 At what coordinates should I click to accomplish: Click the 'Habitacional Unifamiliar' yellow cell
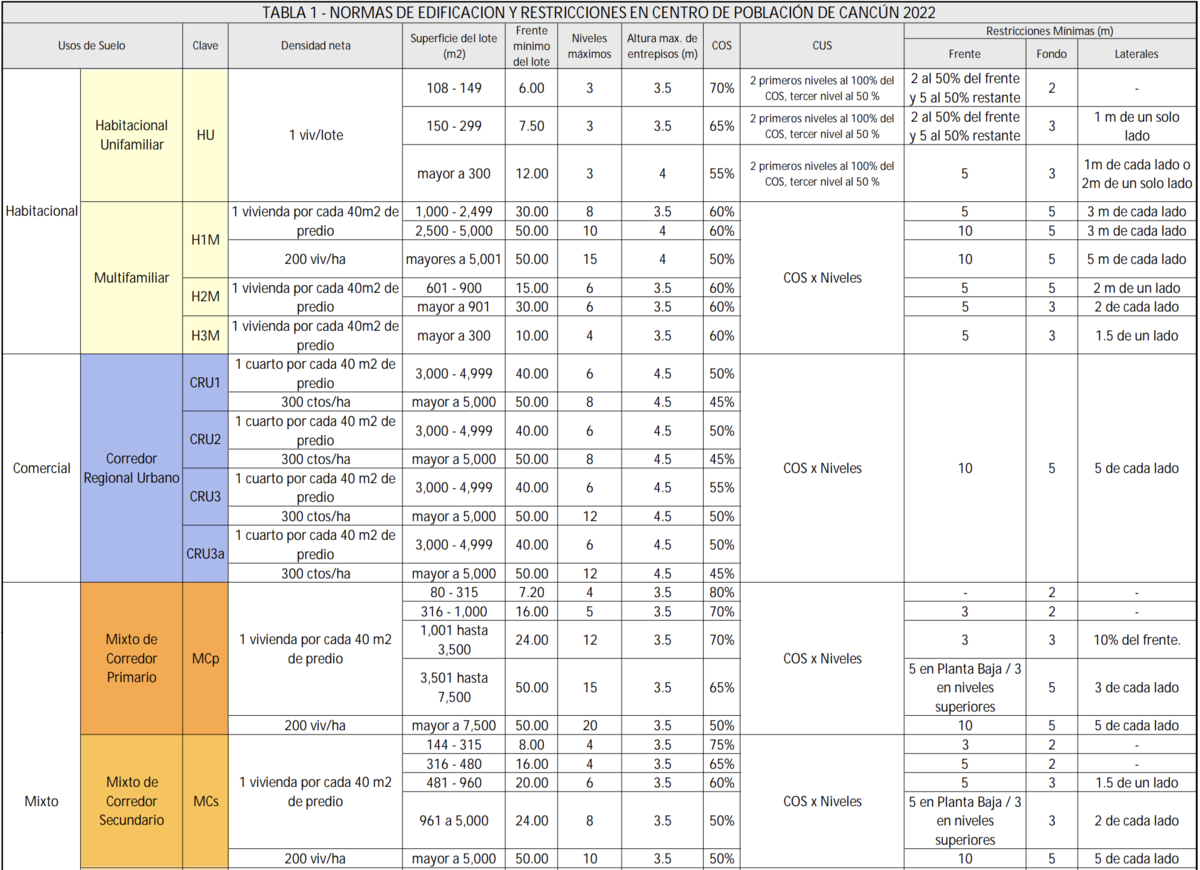[132, 135]
